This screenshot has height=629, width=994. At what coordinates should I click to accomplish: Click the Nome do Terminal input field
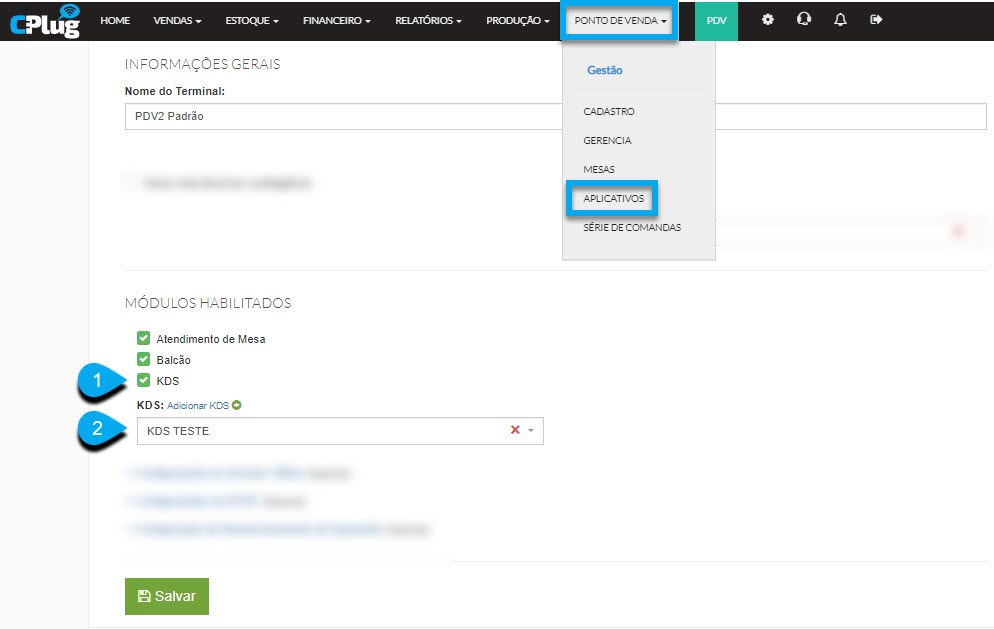click(x=555, y=116)
